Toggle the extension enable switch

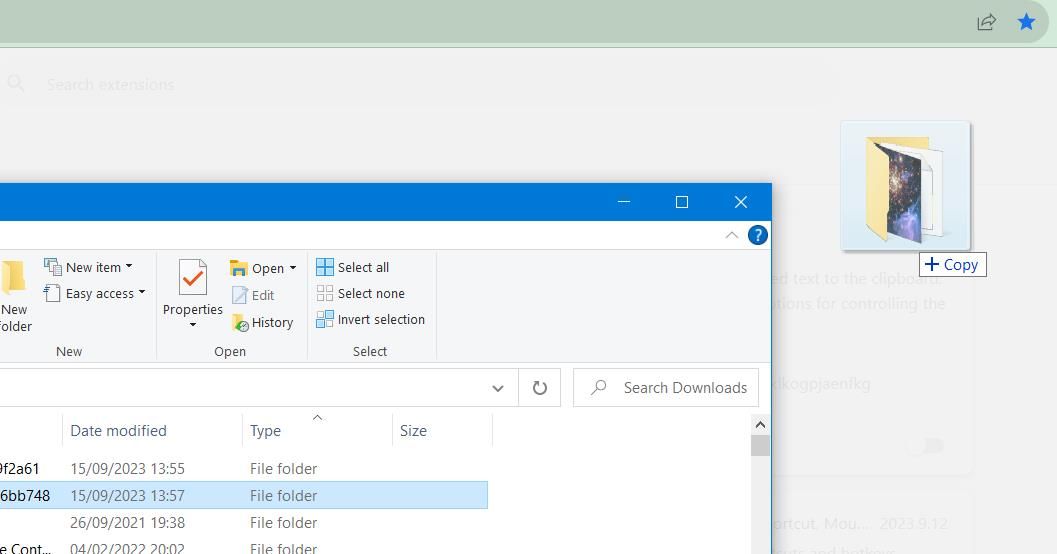[925, 447]
